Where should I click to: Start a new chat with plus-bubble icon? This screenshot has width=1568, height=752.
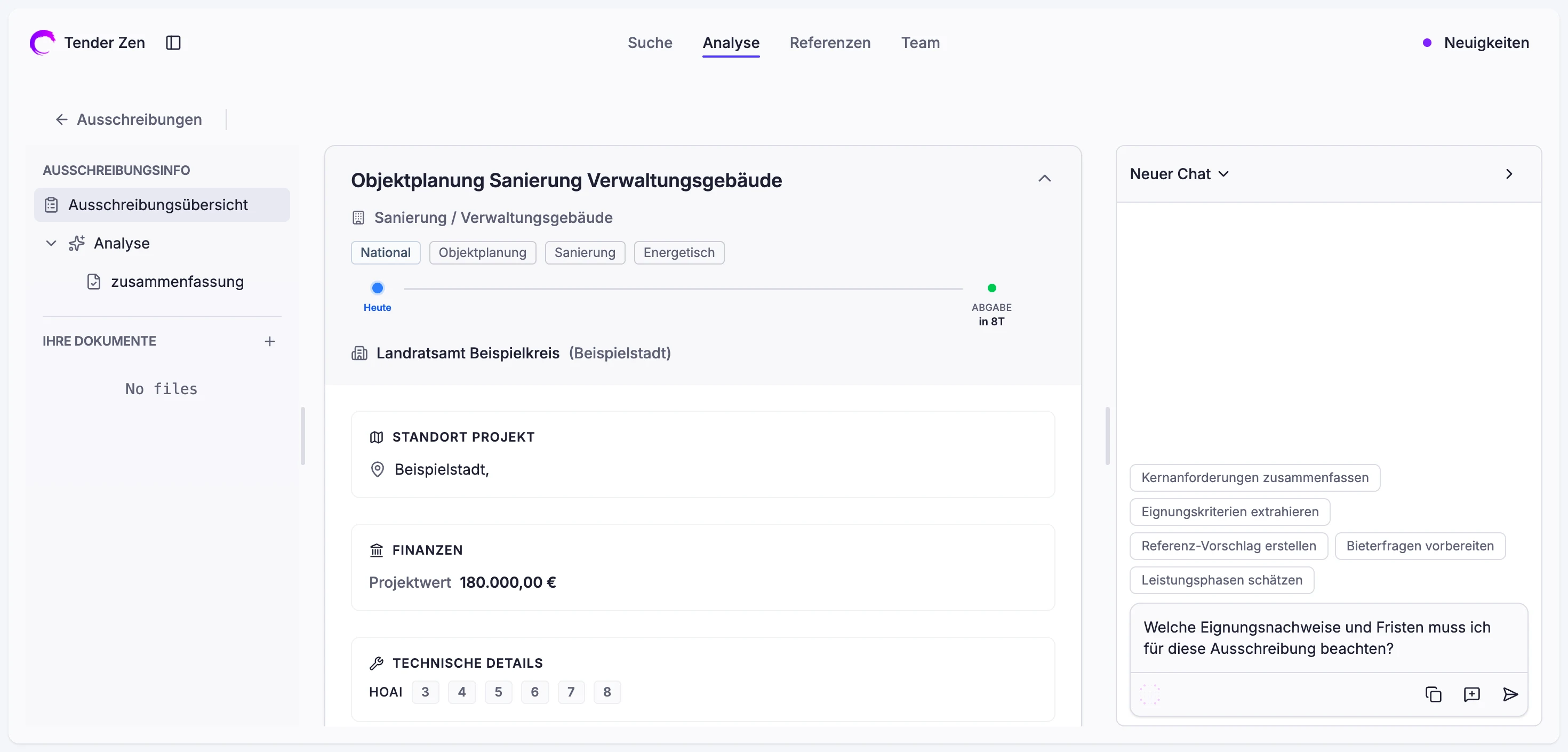coord(1472,695)
